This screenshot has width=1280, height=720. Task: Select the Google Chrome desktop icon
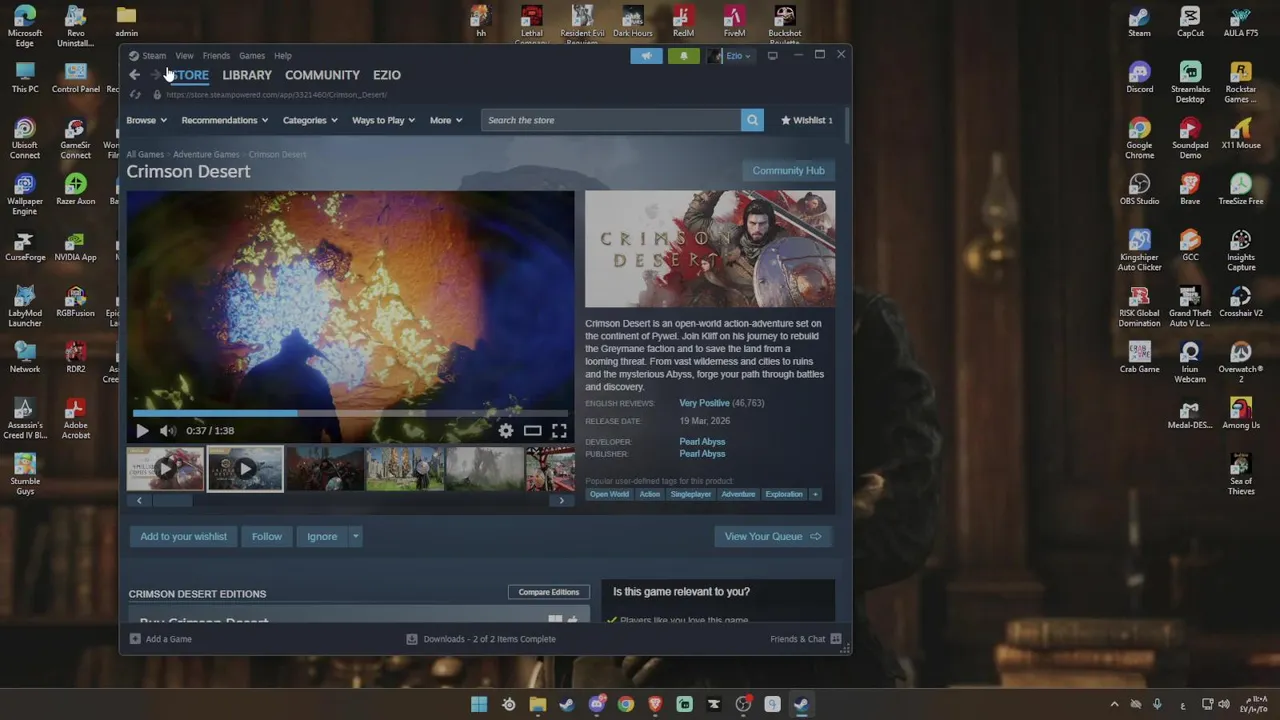pos(1139,138)
